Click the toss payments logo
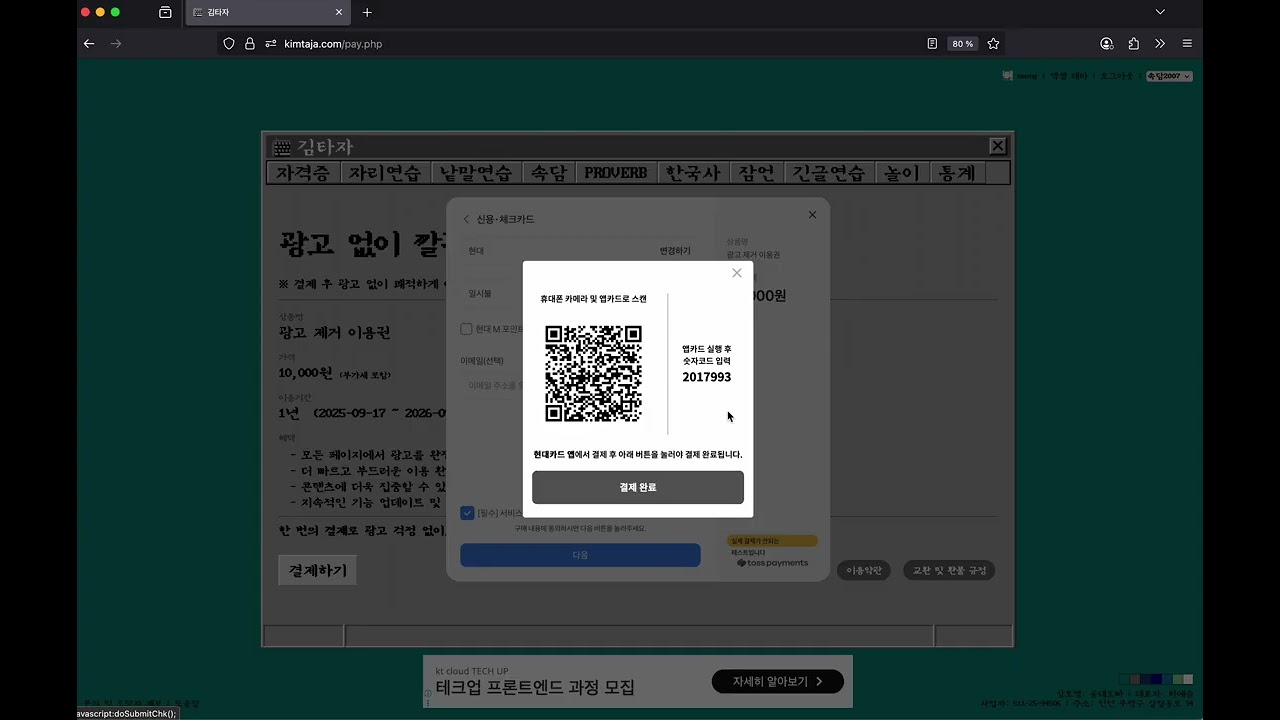The image size is (1280, 720). [772, 562]
